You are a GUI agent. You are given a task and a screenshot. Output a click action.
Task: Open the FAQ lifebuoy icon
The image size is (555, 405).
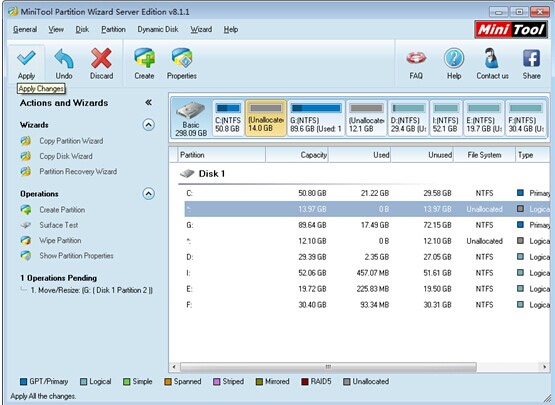416,58
